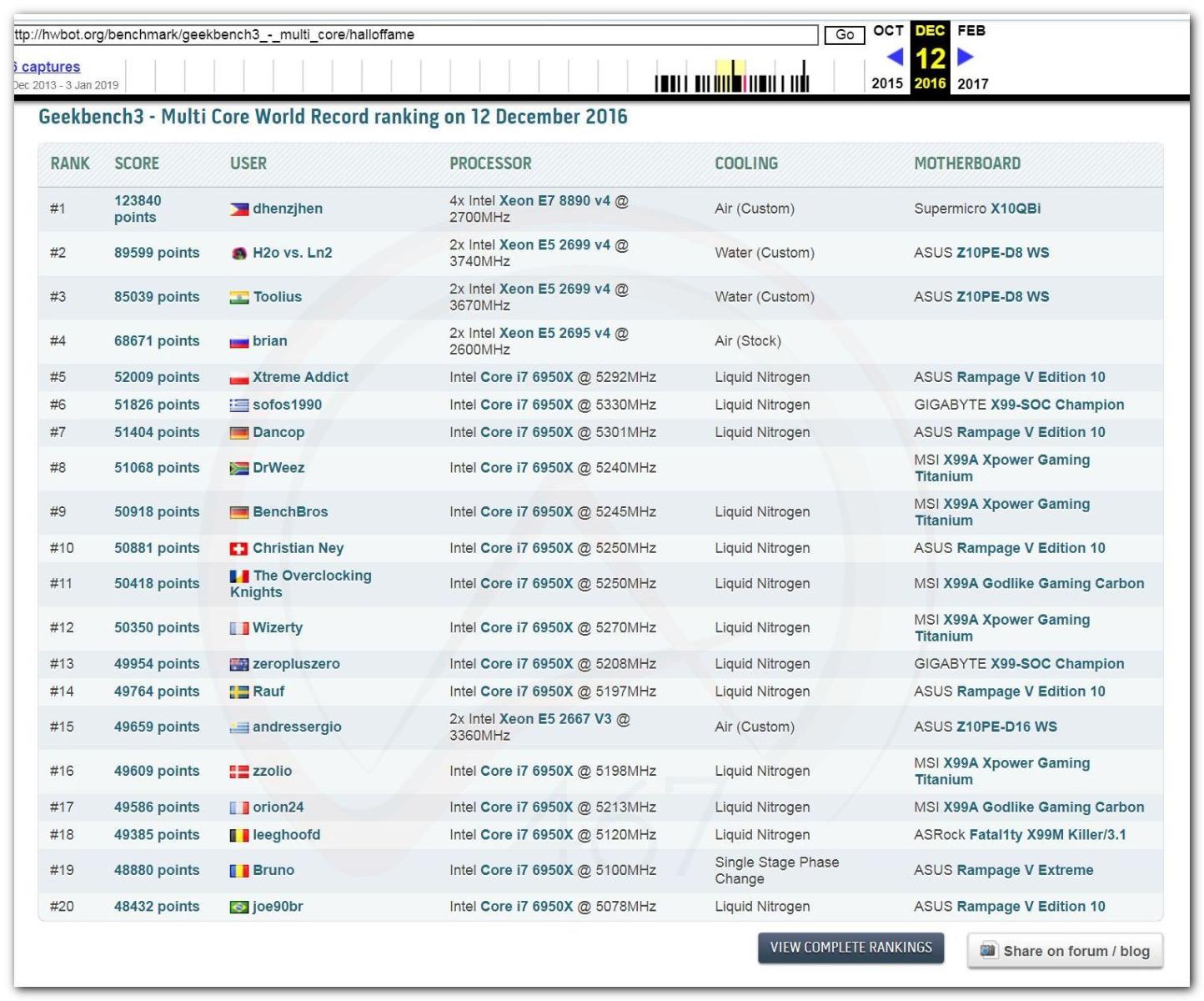
Task: Open user profile Xtreme Addict
Action: point(301,378)
